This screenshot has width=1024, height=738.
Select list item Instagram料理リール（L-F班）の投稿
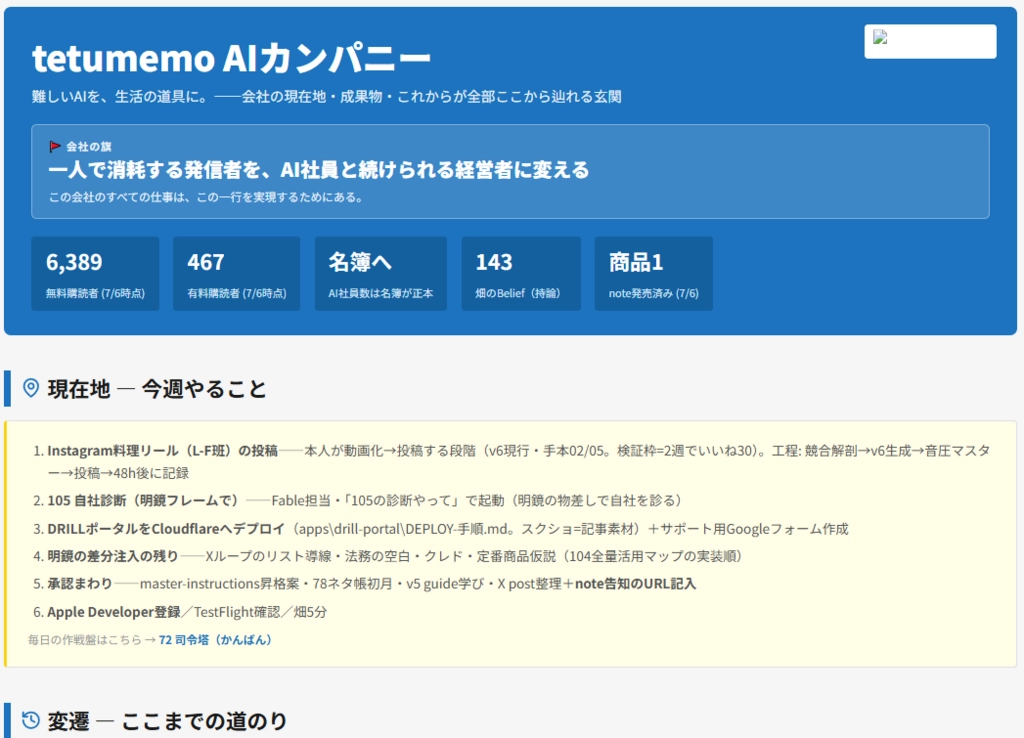click(x=519, y=461)
